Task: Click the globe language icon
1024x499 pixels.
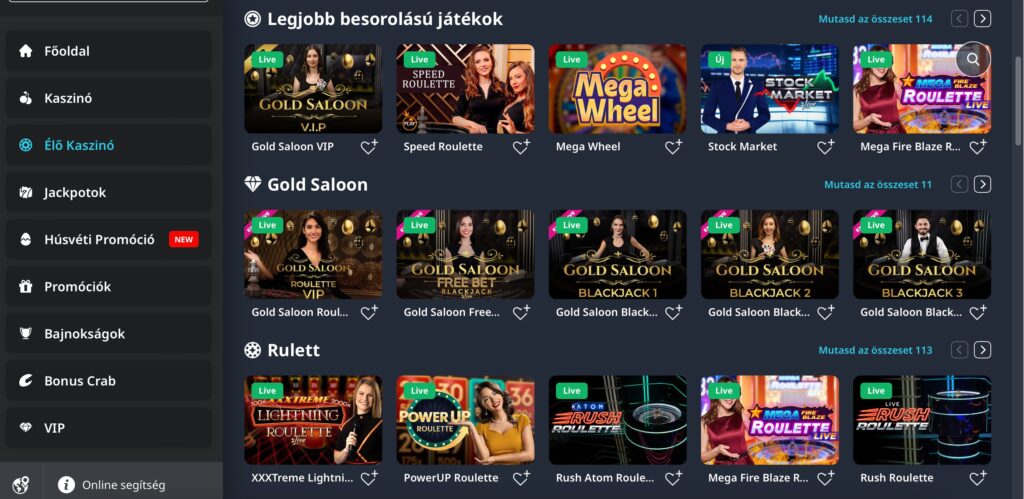Action: [21, 485]
